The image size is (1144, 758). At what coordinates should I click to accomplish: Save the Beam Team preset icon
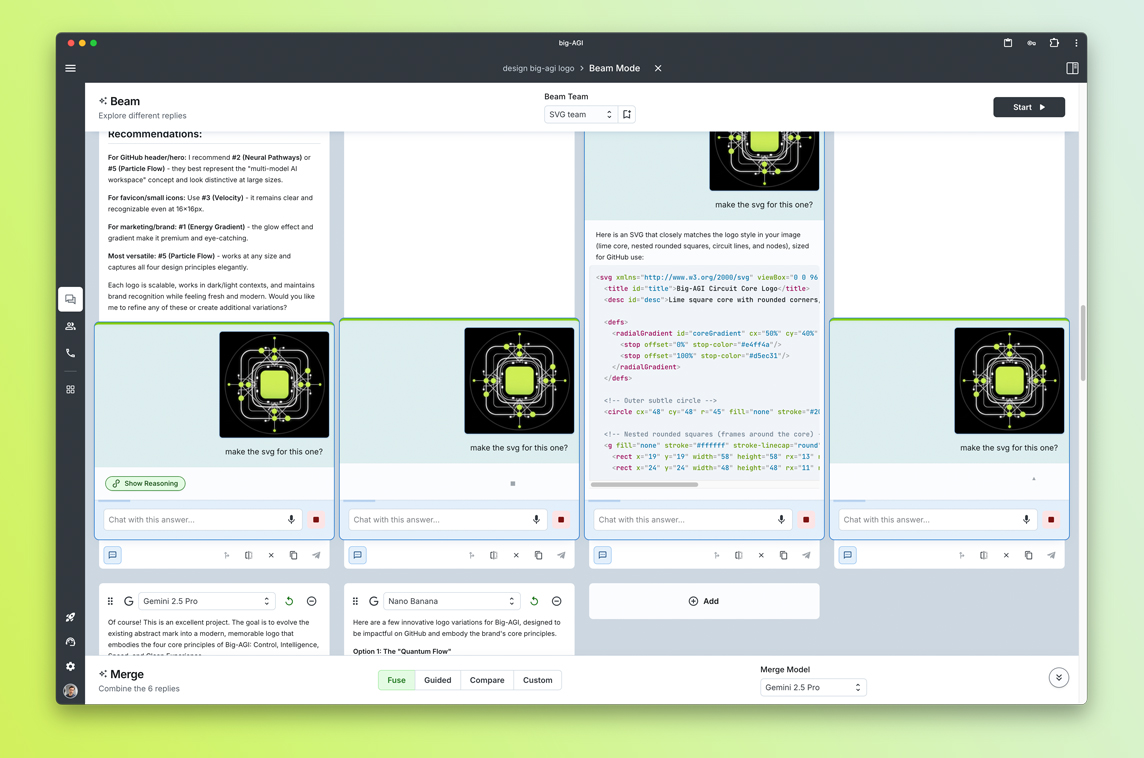pyautogui.click(x=627, y=115)
